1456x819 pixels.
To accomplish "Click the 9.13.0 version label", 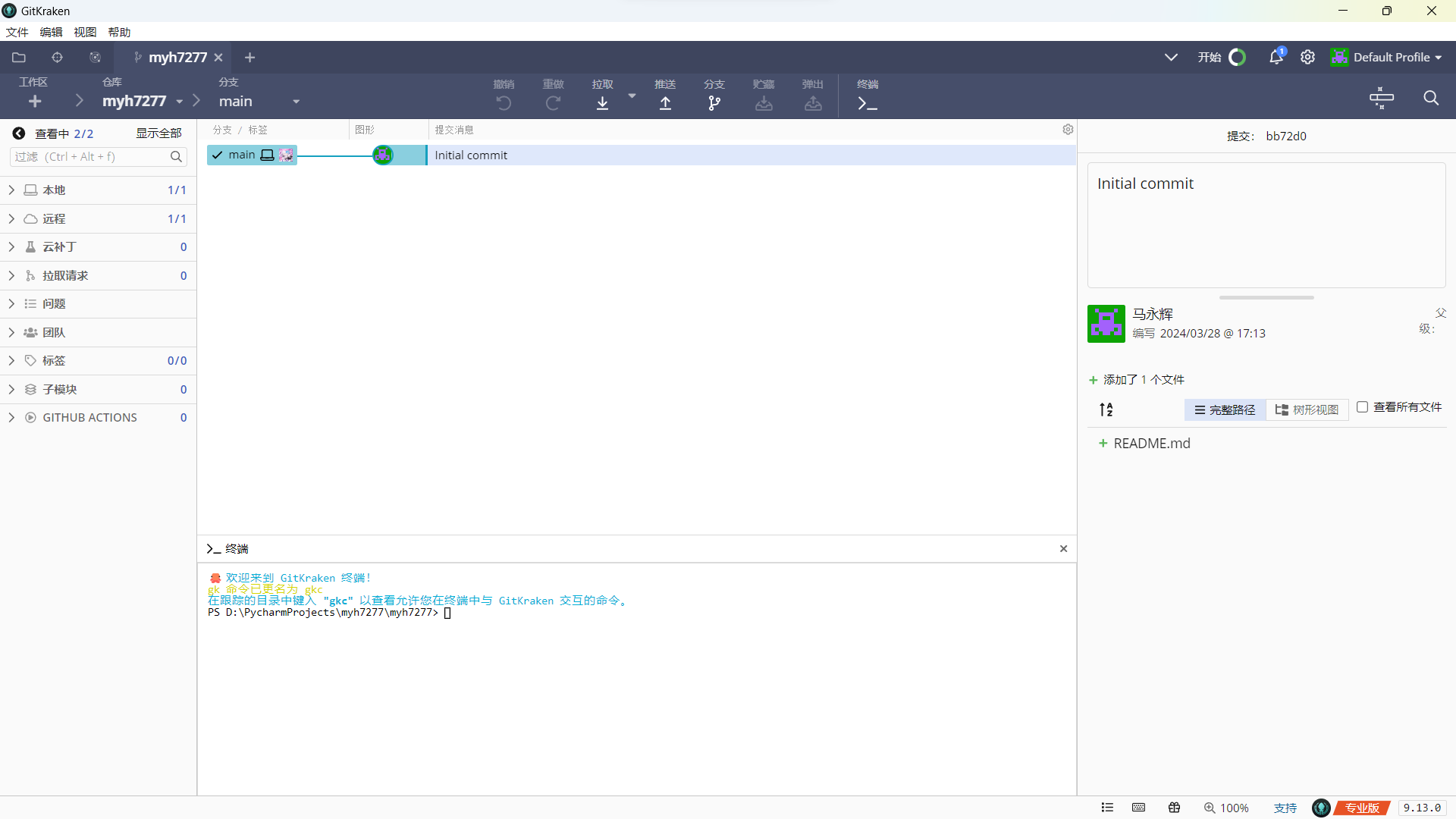I will point(1422,808).
